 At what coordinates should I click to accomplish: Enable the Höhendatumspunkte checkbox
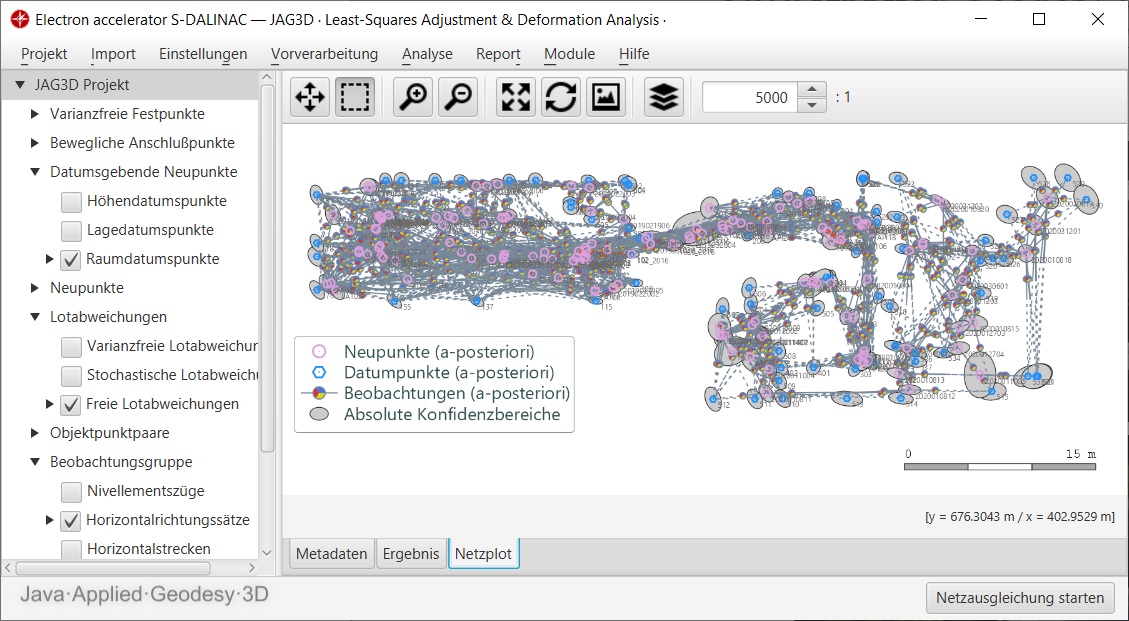click(71, 202)
